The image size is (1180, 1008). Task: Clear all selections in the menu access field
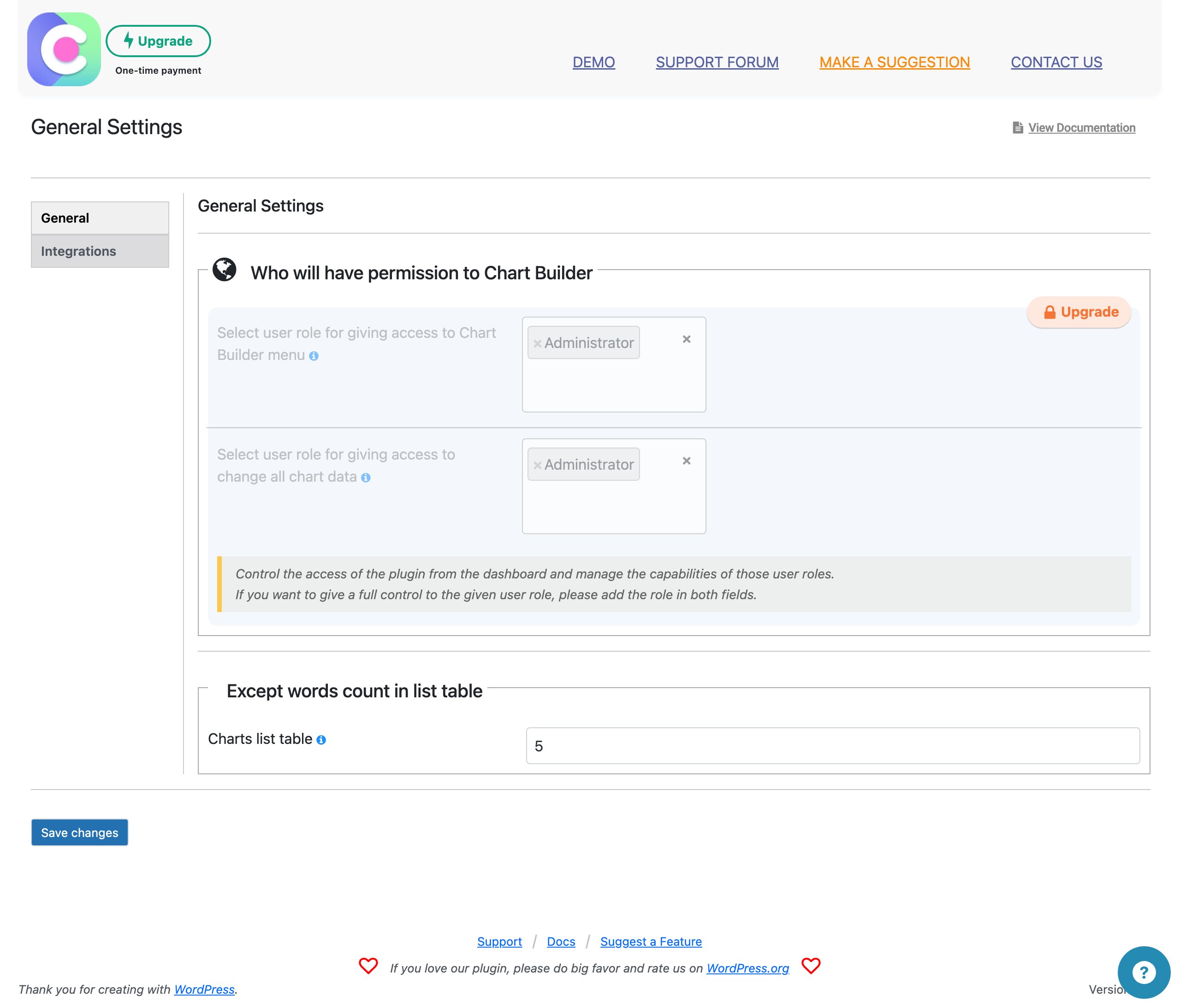[687, 339]
